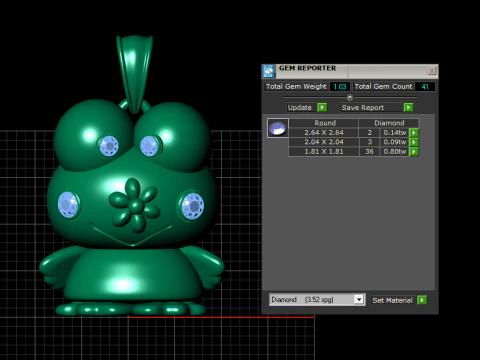The image size is (480, 360).
Task: Click the round gem thumbnail icon
Action: pyautogui.click(x=278, y=128)
